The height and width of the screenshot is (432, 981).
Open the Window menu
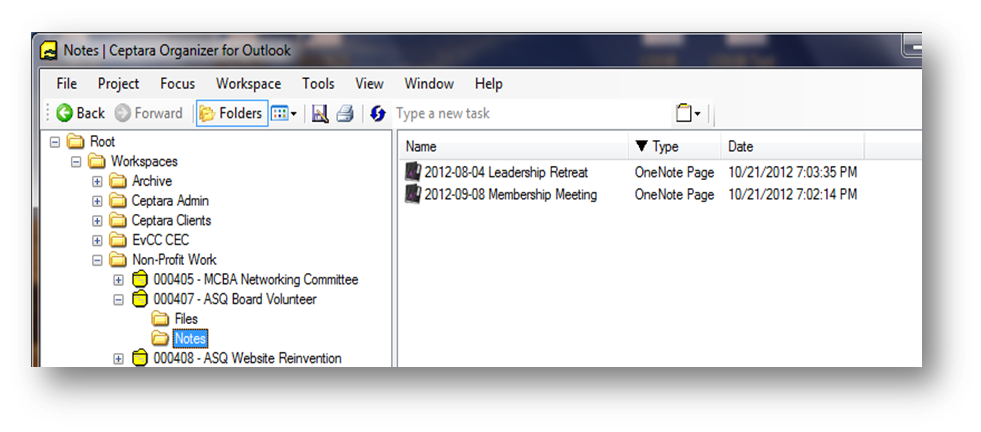coord(429,84)
